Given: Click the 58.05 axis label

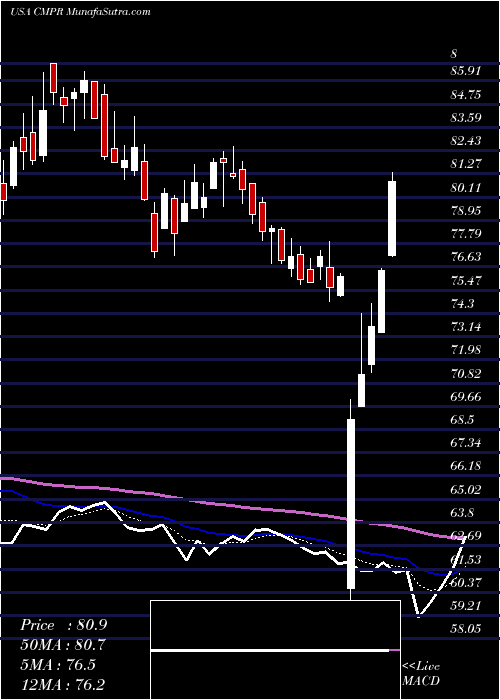Looking at the screenshot, I should [x=466, y=629].
